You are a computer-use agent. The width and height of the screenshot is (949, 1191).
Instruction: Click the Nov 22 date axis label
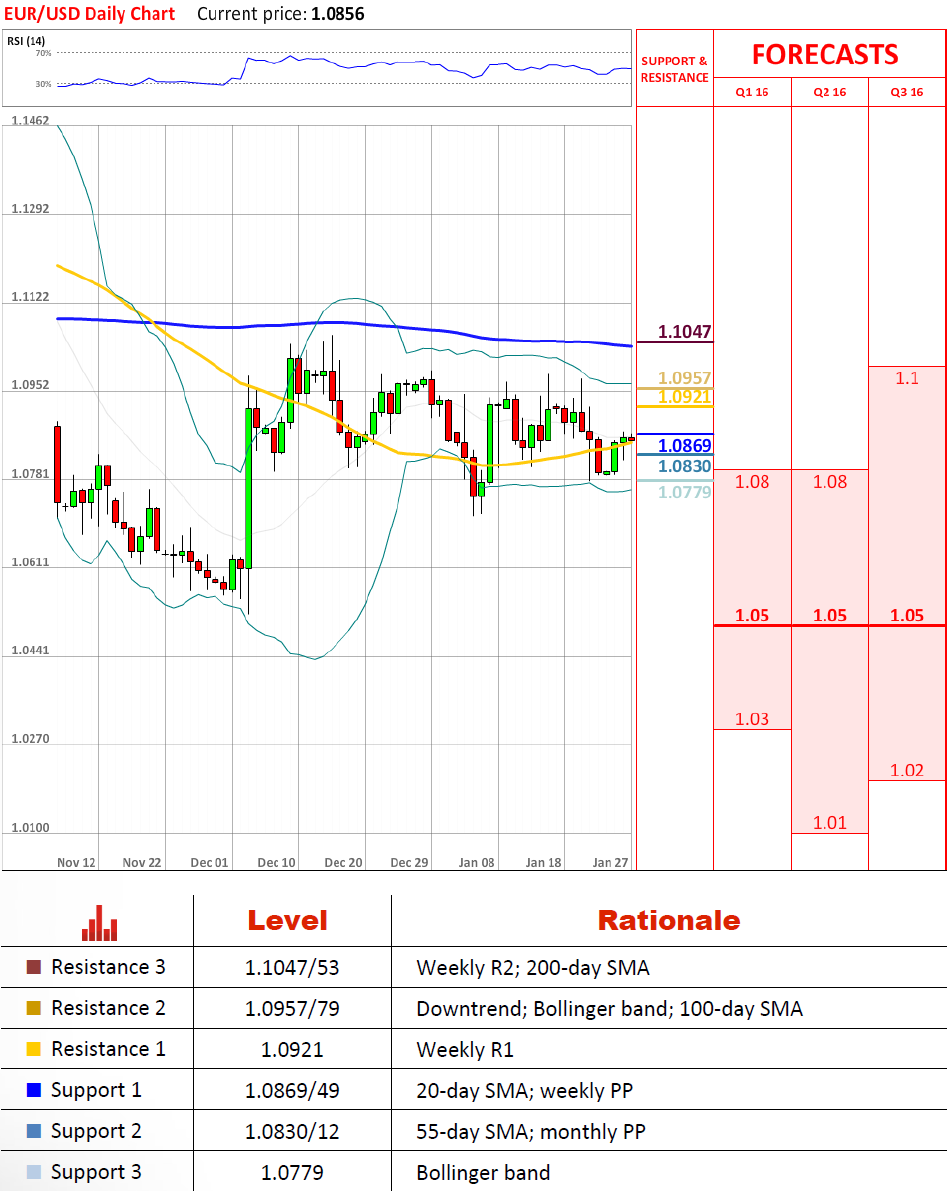point(142,862)
